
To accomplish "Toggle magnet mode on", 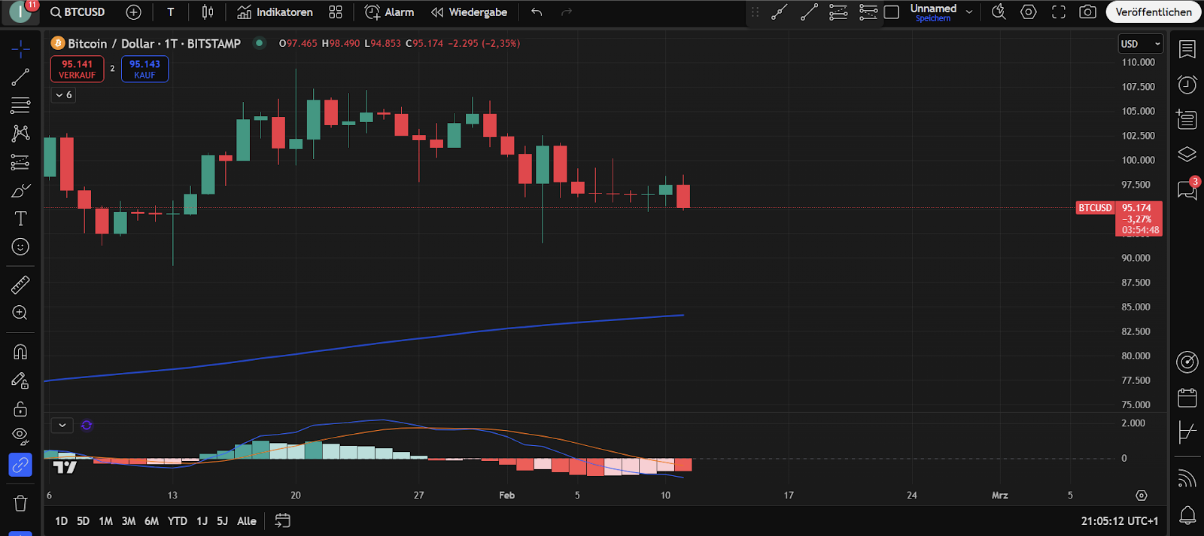I will coord(20,352).
